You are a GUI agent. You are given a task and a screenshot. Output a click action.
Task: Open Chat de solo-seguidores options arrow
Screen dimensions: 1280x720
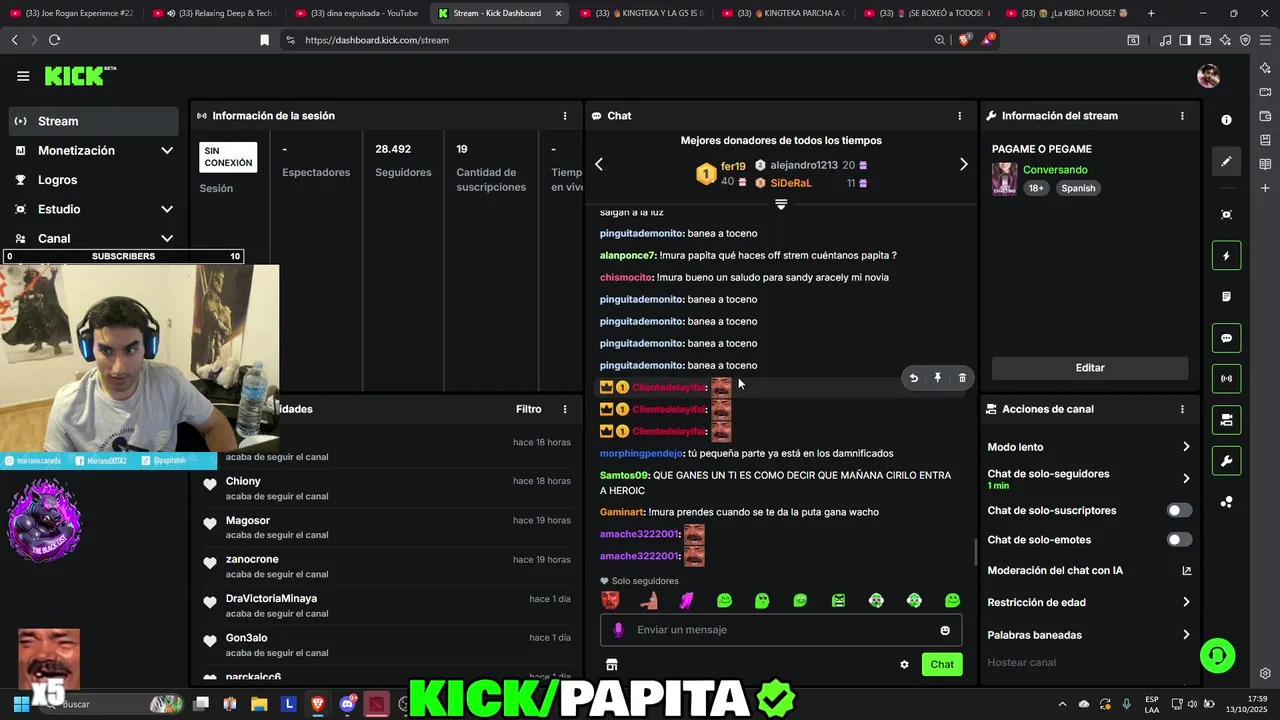click(x=1186, y=479)
